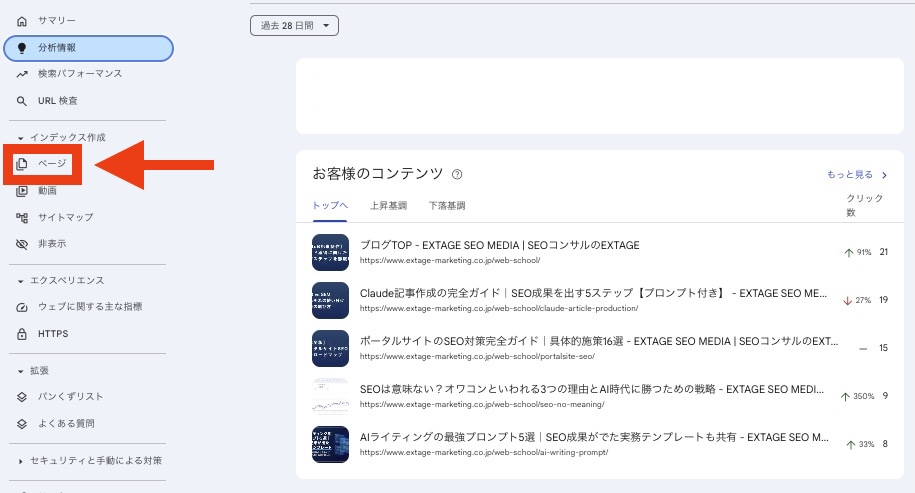915x493 pixels.
Task: Click the gauge icon for ウェブに関する主な指標
Action: coord(22,307)
